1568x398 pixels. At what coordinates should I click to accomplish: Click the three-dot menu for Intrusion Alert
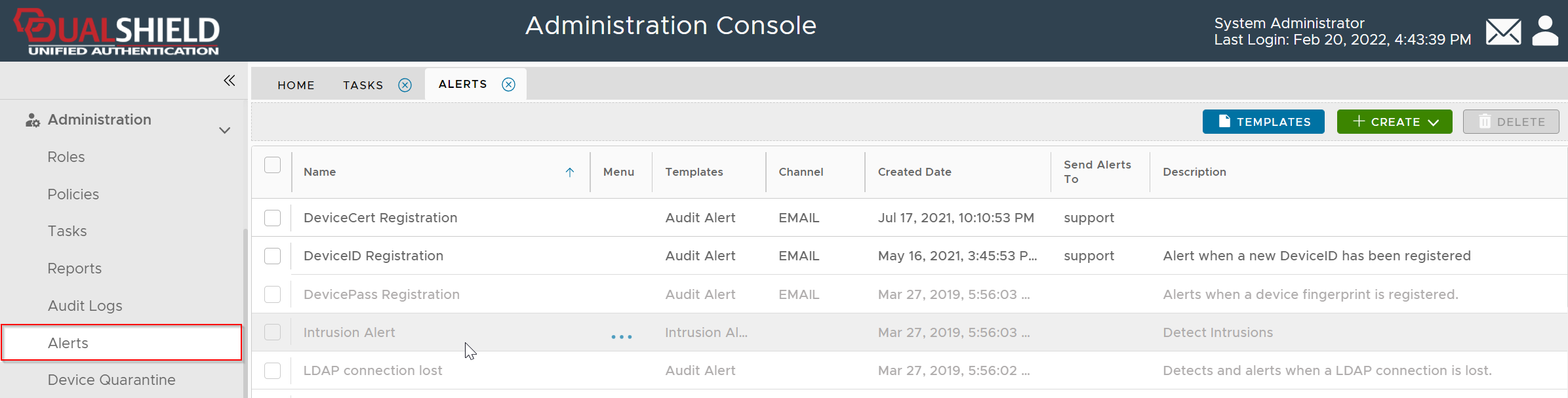[x=621, y=336]
